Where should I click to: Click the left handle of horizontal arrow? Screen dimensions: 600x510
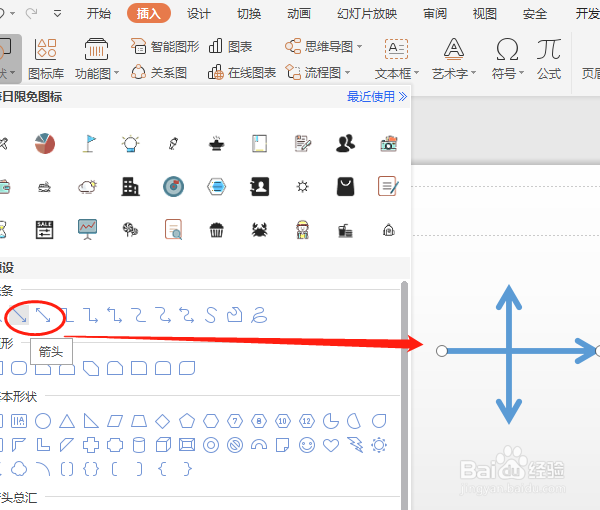click(442, 351)
